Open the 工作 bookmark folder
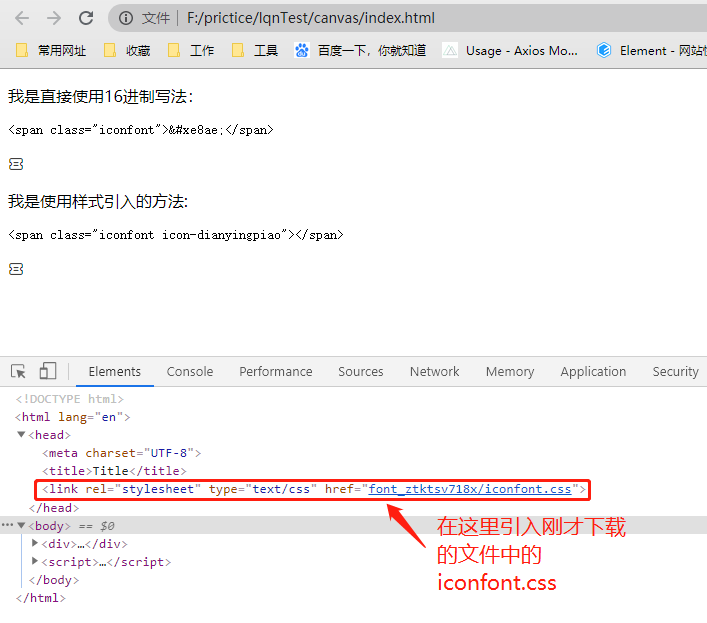The height and width of the screenshot is (623, 707). (191, 50)
